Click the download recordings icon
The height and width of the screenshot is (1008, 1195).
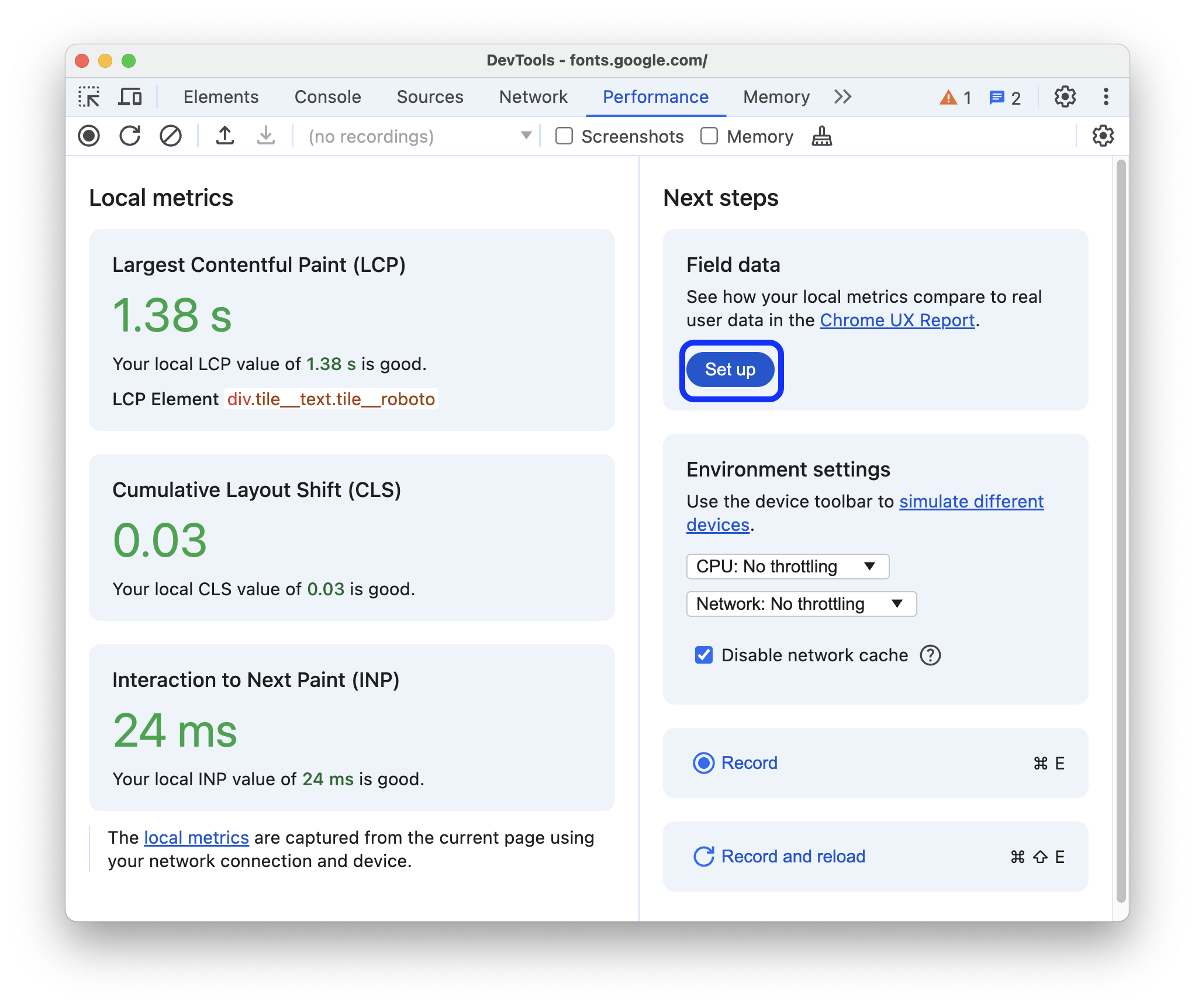click(x=265, y=137)
